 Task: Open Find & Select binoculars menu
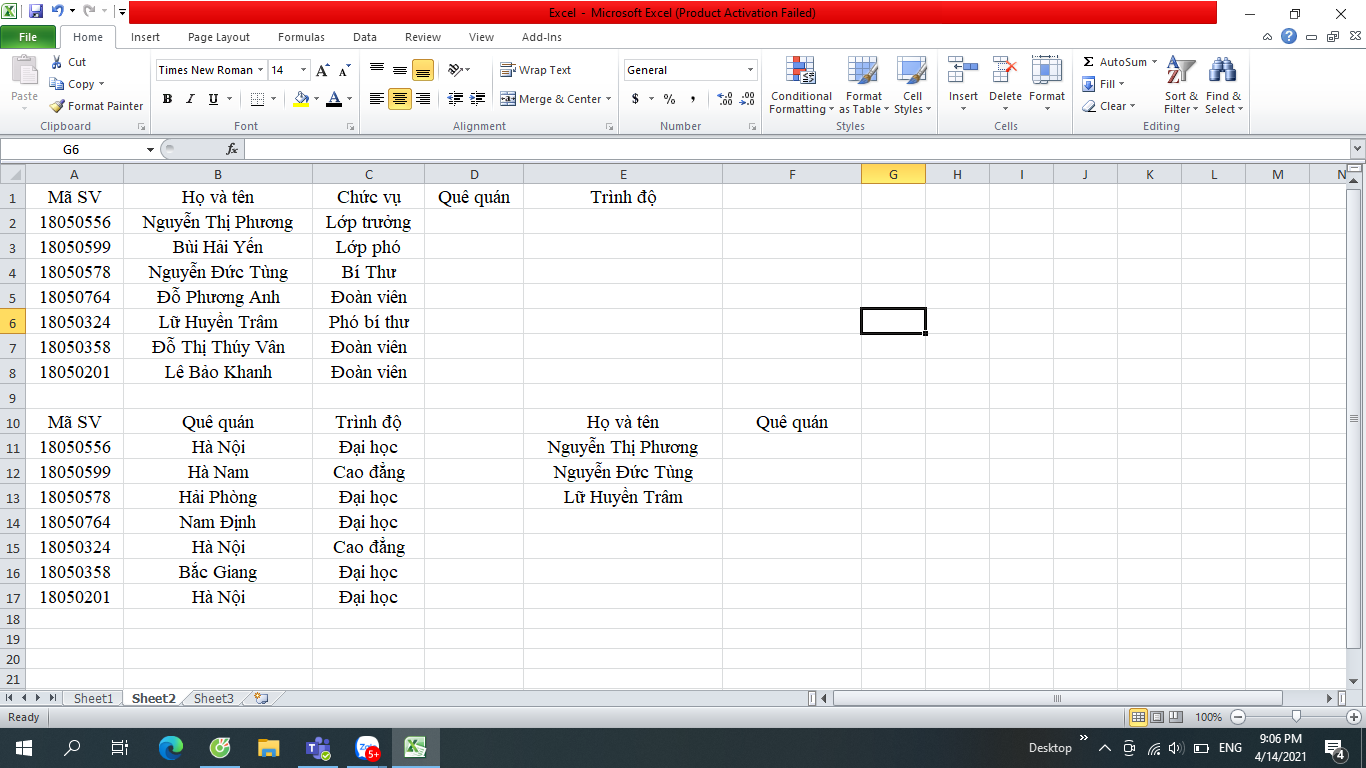pos(1223,86)
